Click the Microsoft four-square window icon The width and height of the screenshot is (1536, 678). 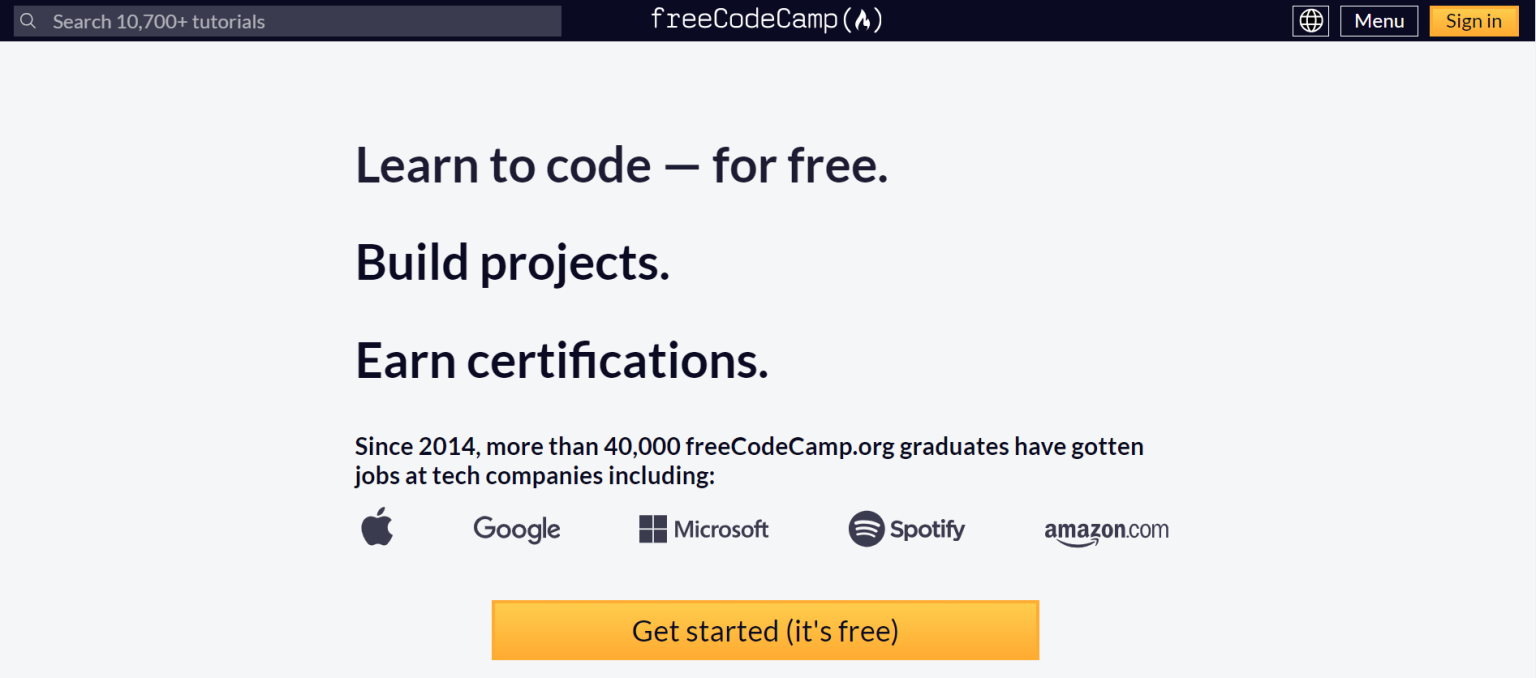click(651, 528)
